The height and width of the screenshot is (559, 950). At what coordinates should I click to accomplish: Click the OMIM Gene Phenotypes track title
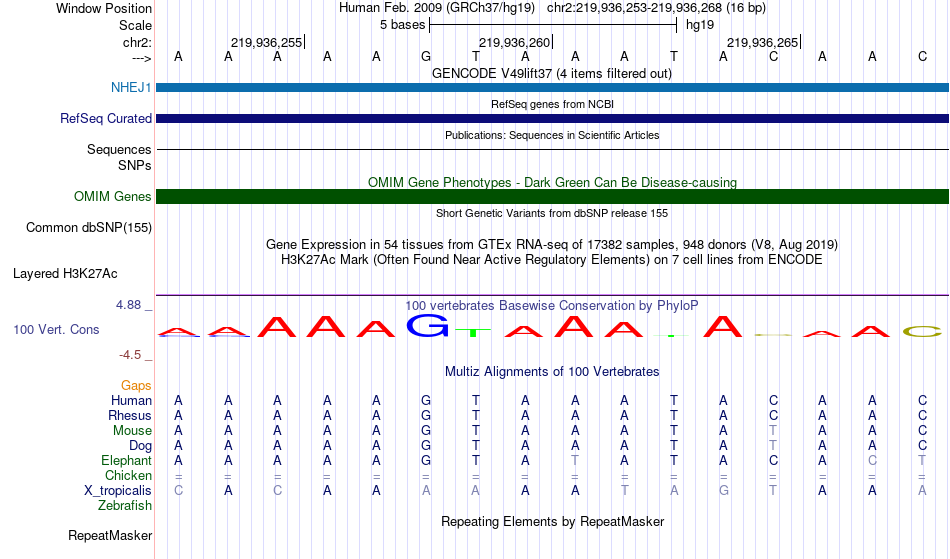(553, 182)
